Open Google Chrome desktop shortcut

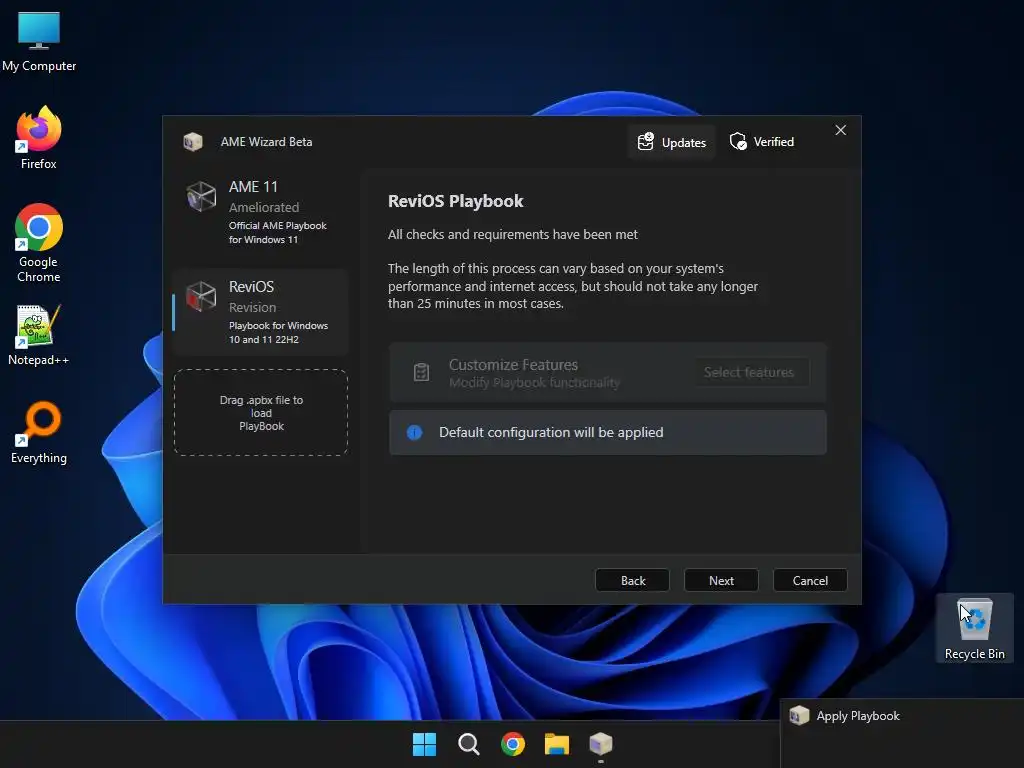coord(39,243)
